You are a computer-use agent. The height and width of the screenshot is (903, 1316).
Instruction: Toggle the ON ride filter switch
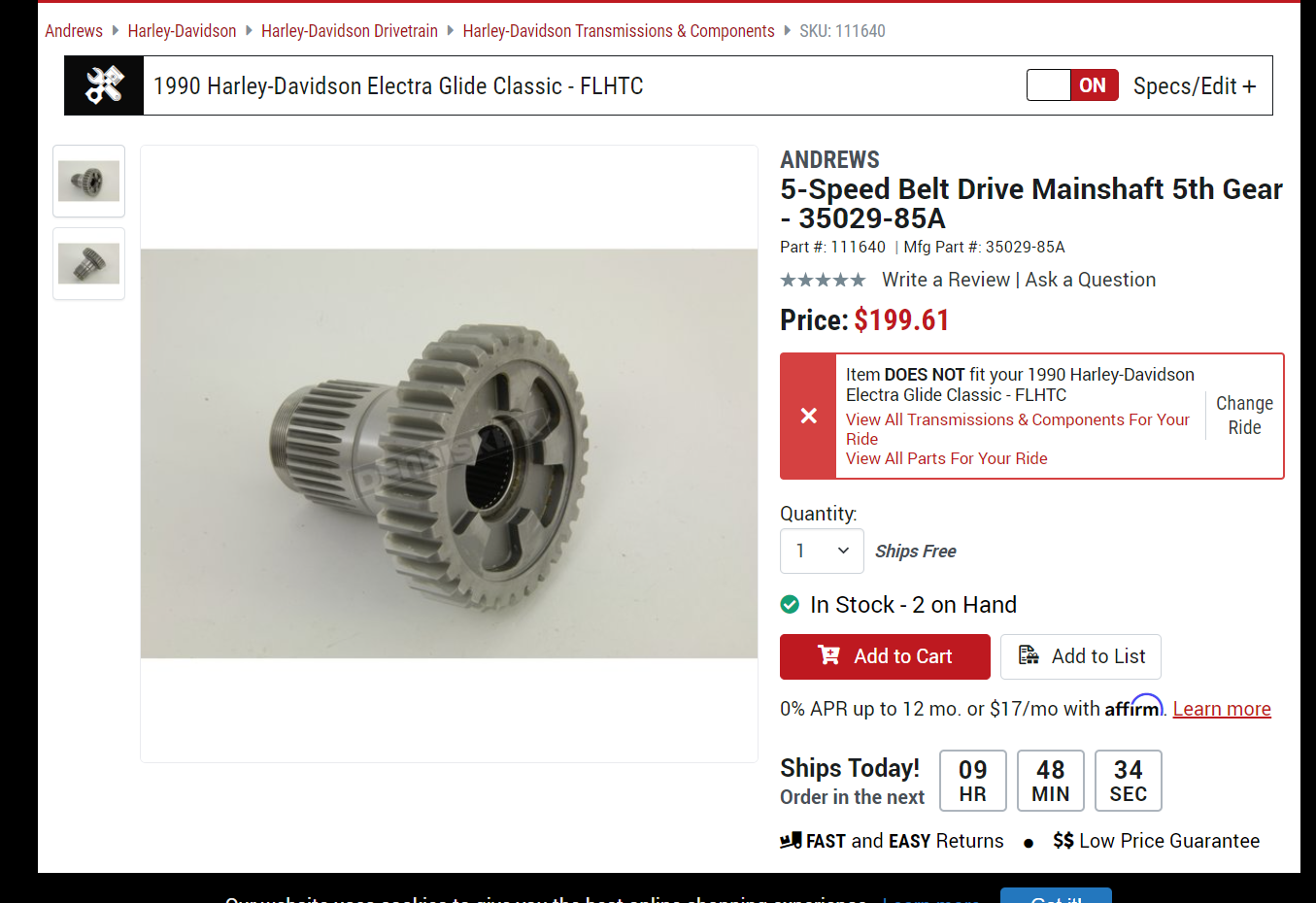pyautogui.click(x=1072, y=85)
